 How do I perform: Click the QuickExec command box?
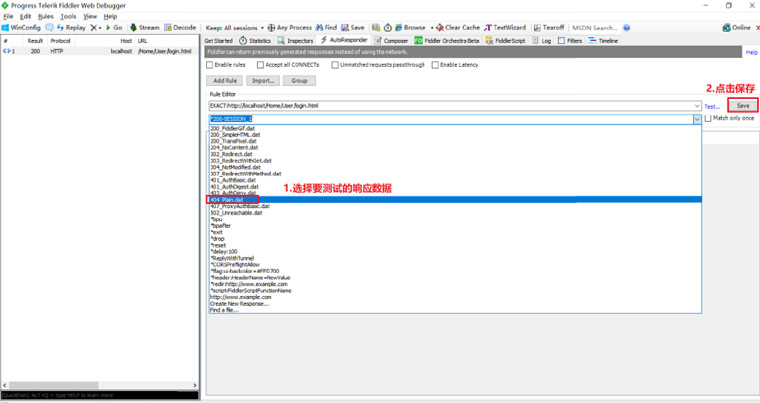(100, 395)
